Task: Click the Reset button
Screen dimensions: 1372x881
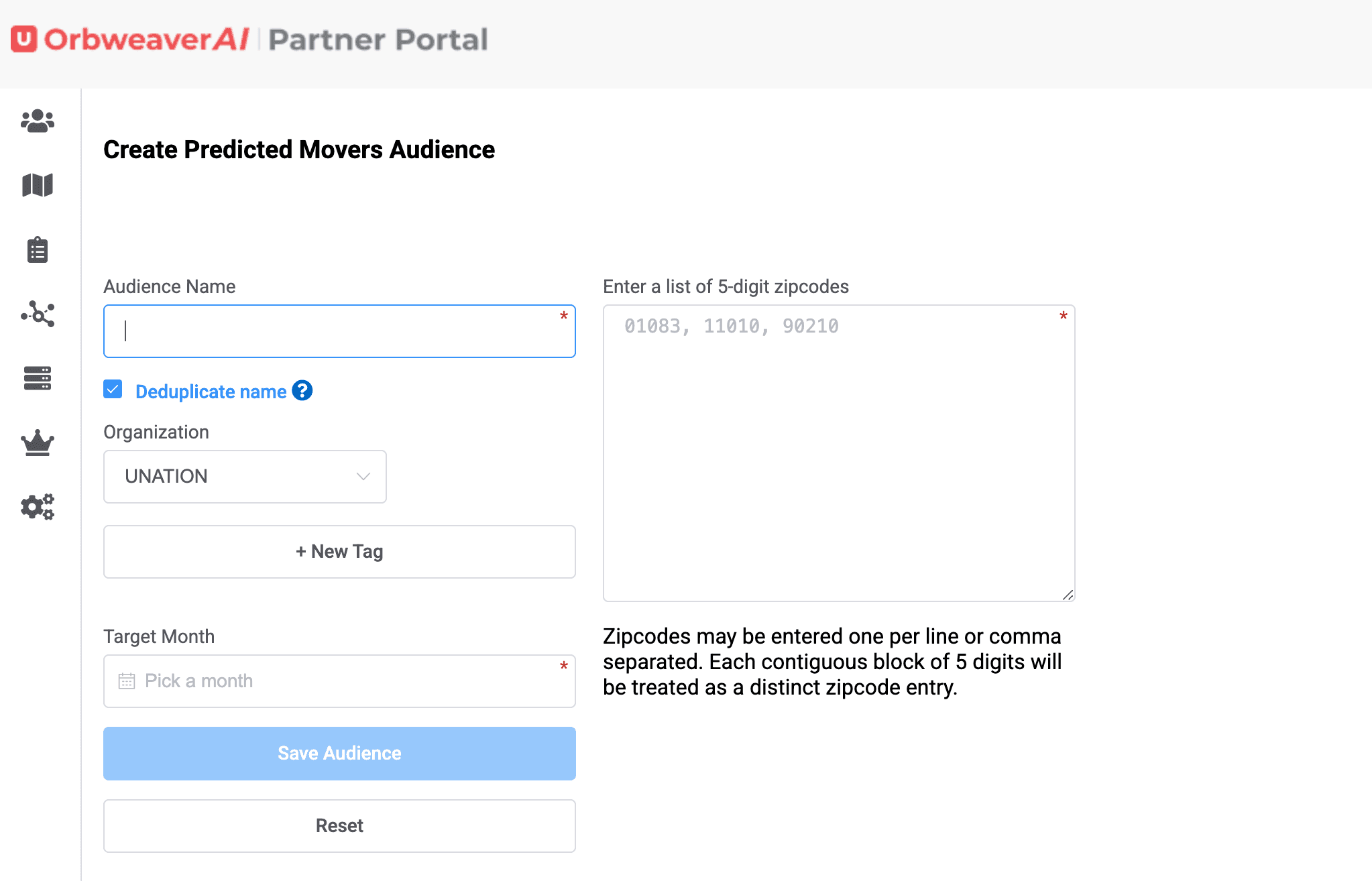Action: 339,826
